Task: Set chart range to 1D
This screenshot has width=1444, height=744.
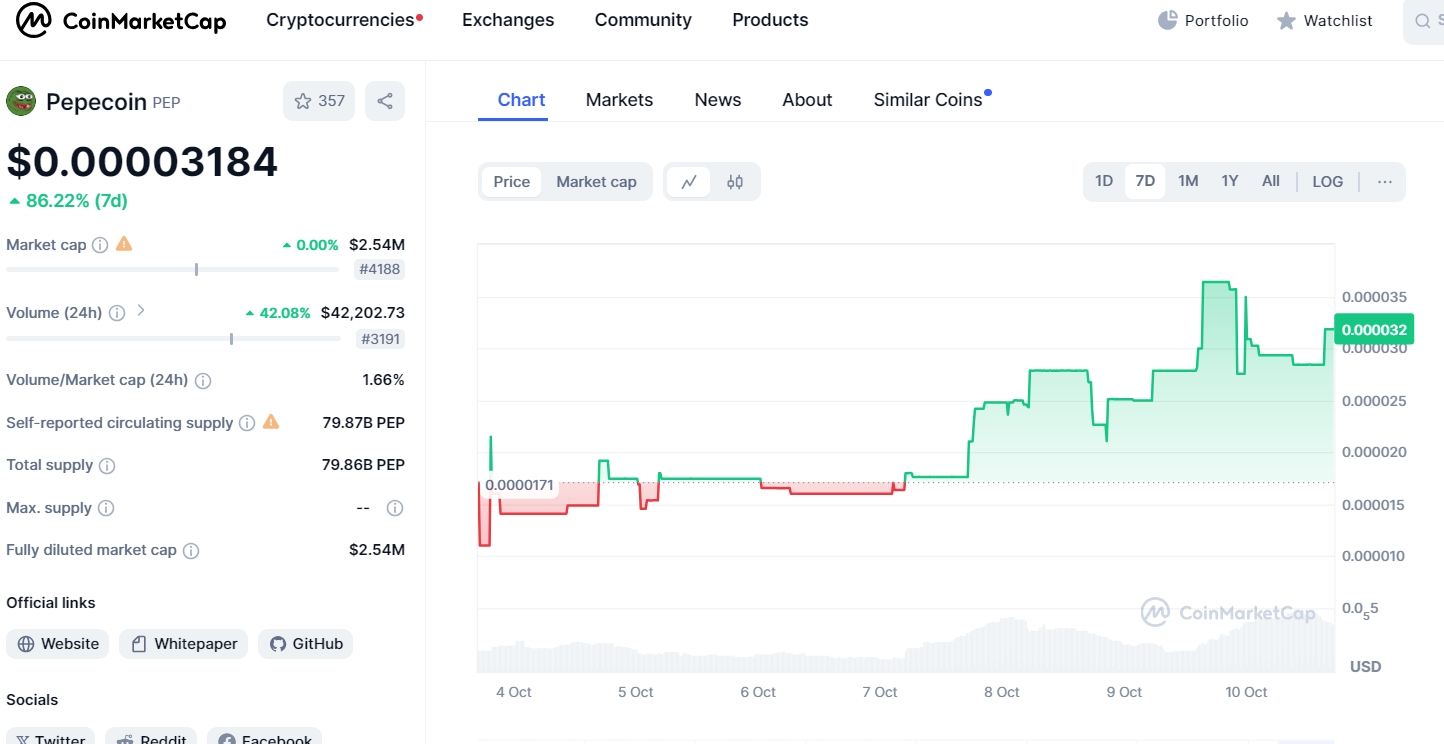Action: tap(1104, 181)
